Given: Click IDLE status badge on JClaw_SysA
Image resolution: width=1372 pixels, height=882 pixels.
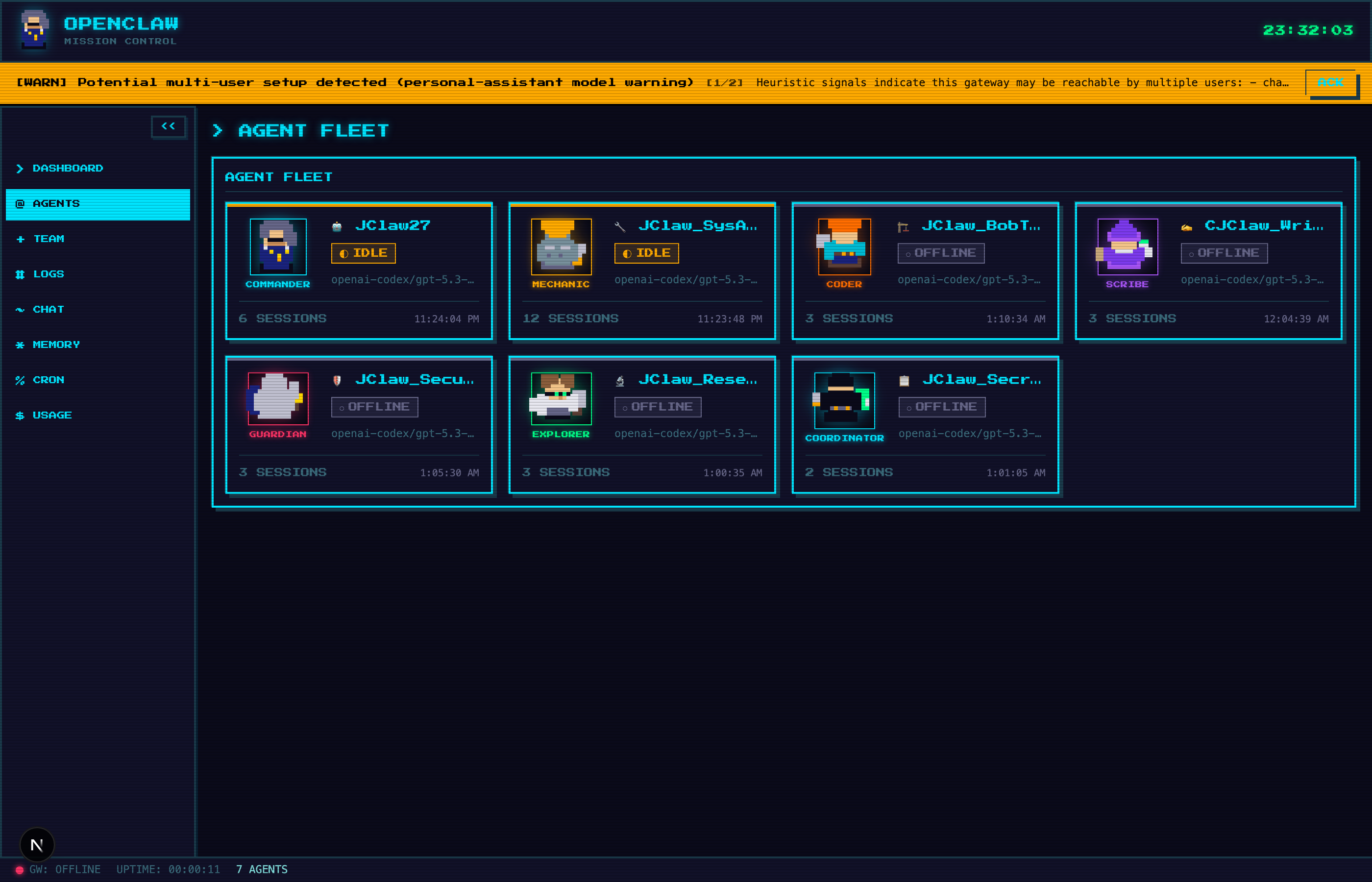Looking at the screenshot, I should [x=646, y=253].
